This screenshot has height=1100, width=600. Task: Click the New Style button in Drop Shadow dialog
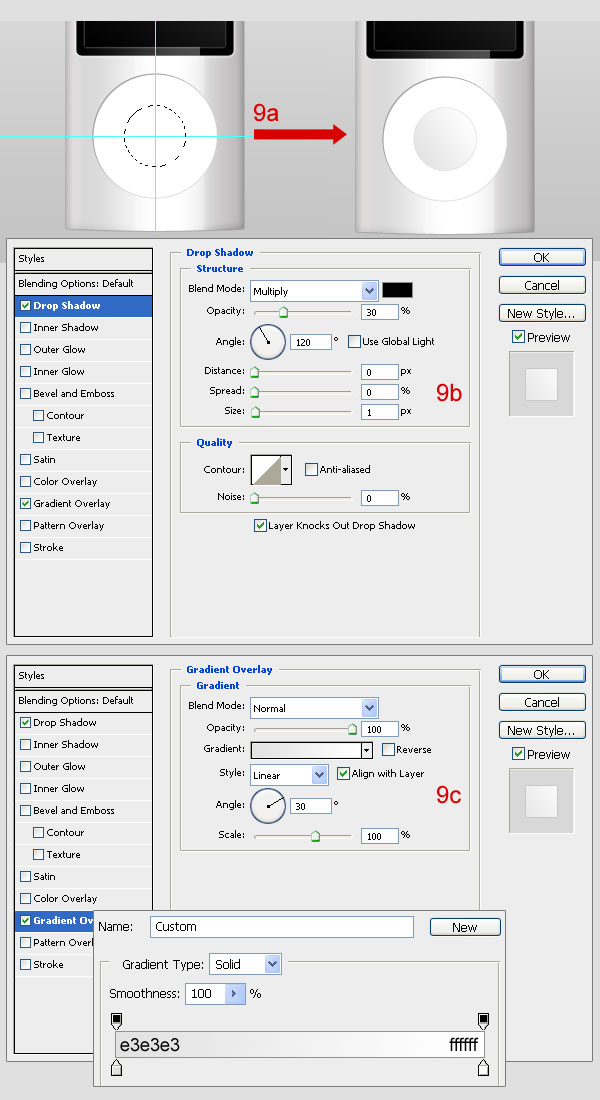[x=541, y=313]
